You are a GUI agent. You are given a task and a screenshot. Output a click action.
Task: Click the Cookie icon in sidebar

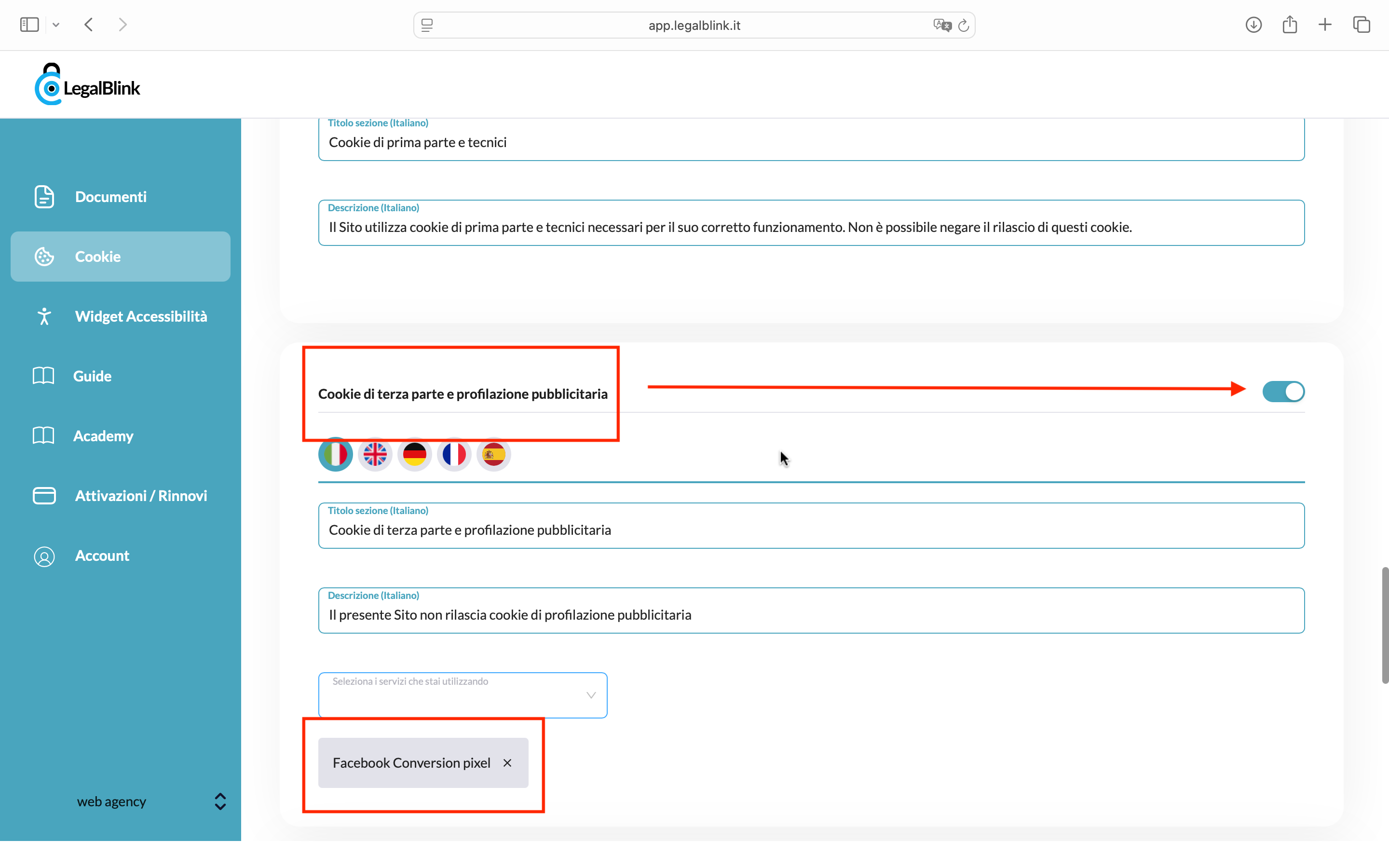click(x=44, y=257)
